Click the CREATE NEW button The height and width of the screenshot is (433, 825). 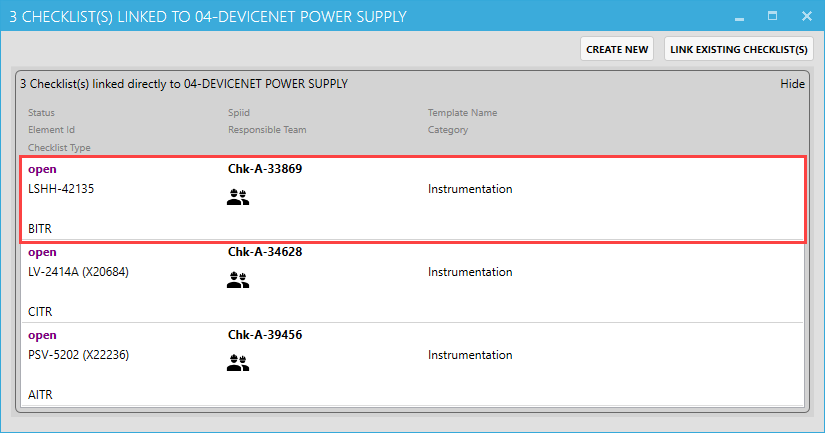[x=617, y=49]
